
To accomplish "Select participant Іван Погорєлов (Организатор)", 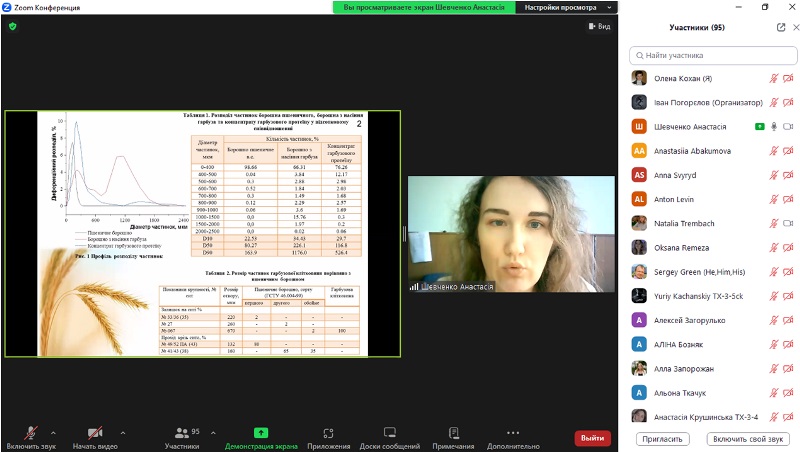I will [x=713, y=103].
